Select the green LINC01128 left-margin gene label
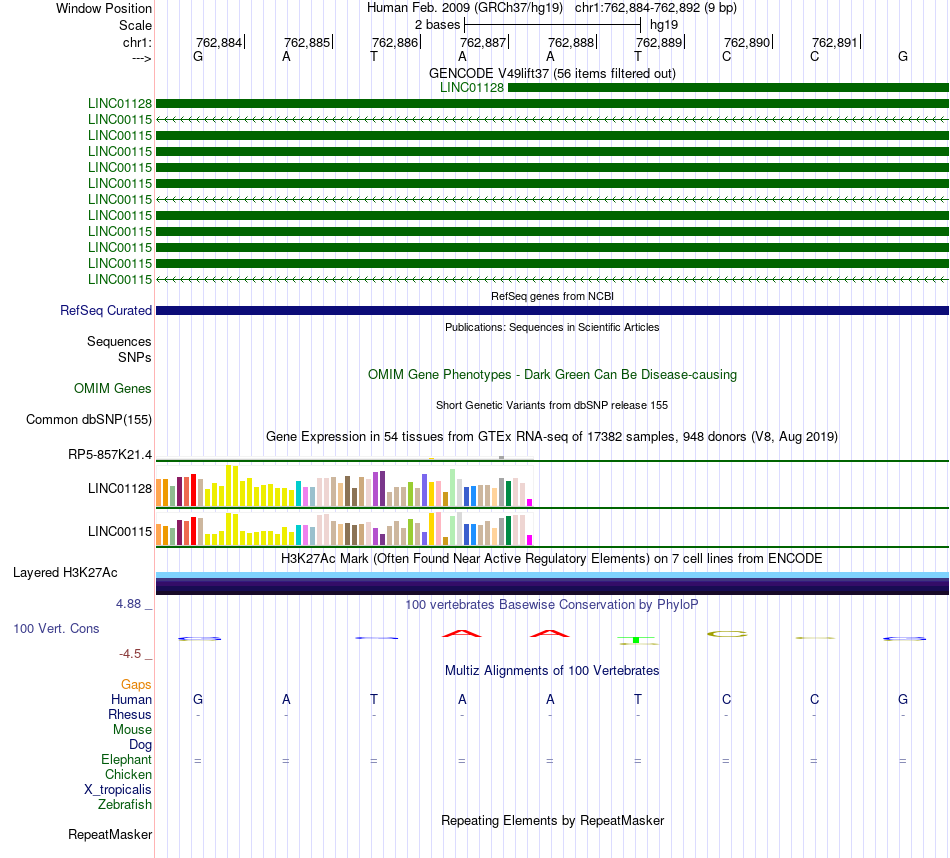 119,104
